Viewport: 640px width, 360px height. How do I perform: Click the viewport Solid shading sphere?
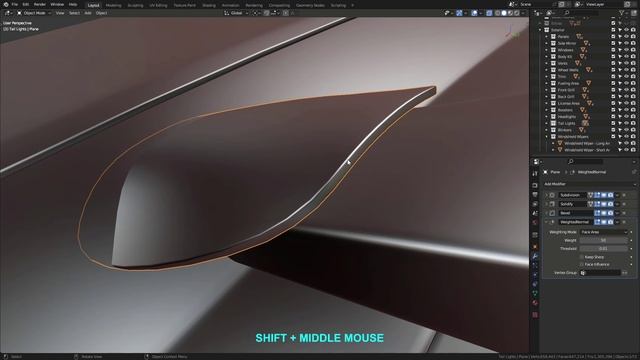pyautogui.click(x=504, y=13)
